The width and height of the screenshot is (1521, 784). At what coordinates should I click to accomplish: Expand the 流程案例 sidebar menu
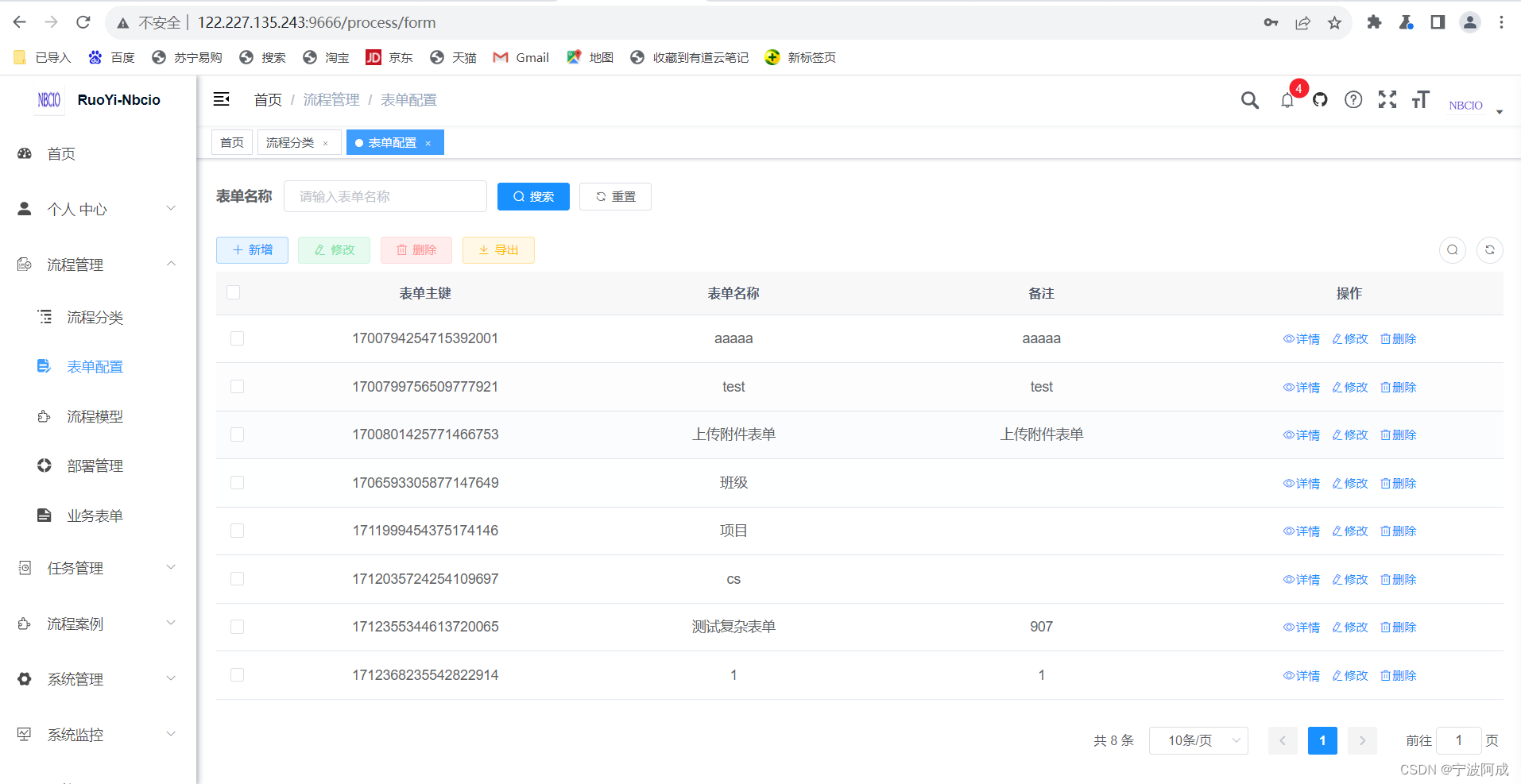pyautogui.click(x=98, y=624)
